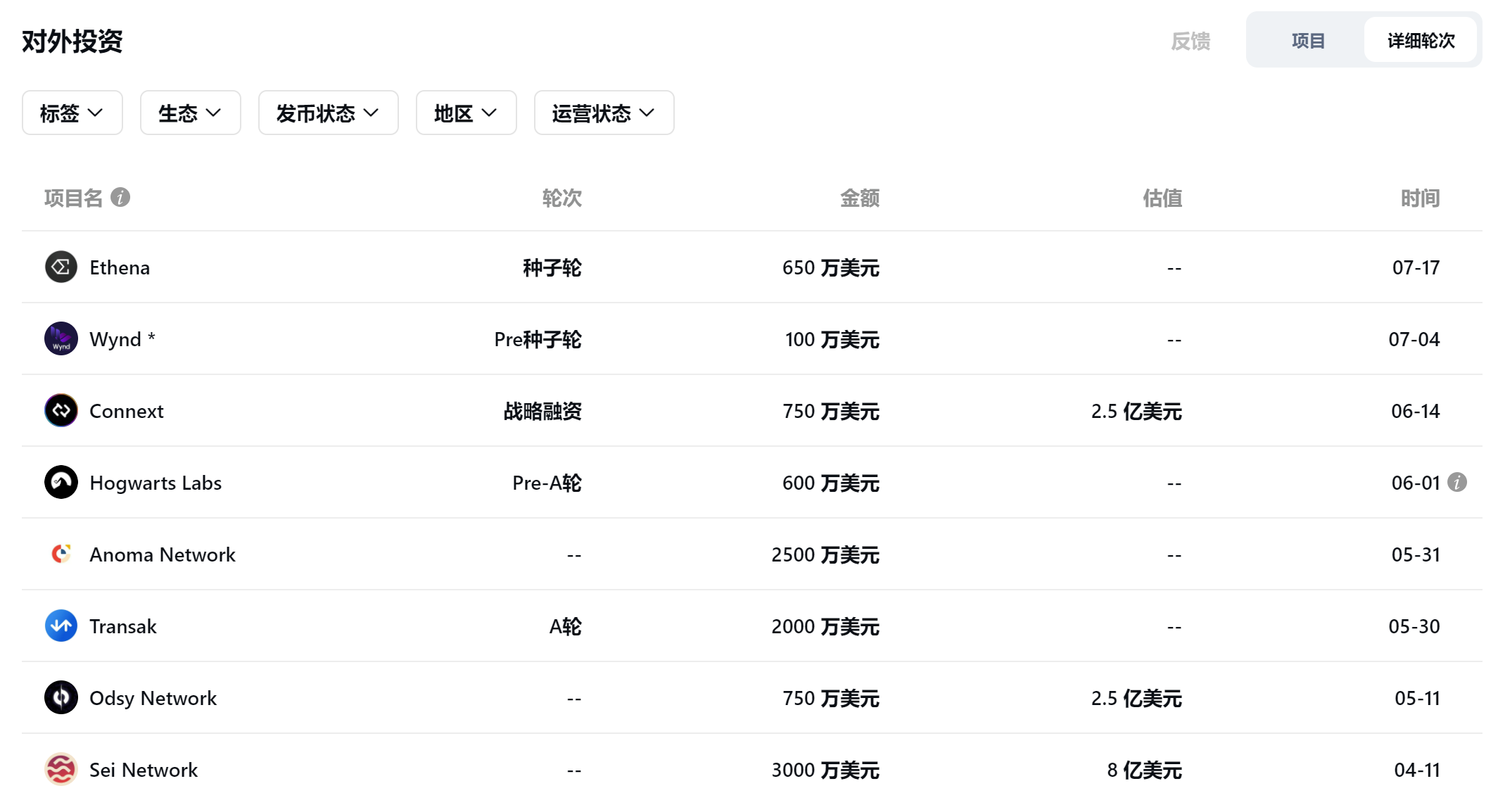Viewport: 1498px width, 812px height.
Task: Open the Sei Network project link
Action: click(144, 770)
